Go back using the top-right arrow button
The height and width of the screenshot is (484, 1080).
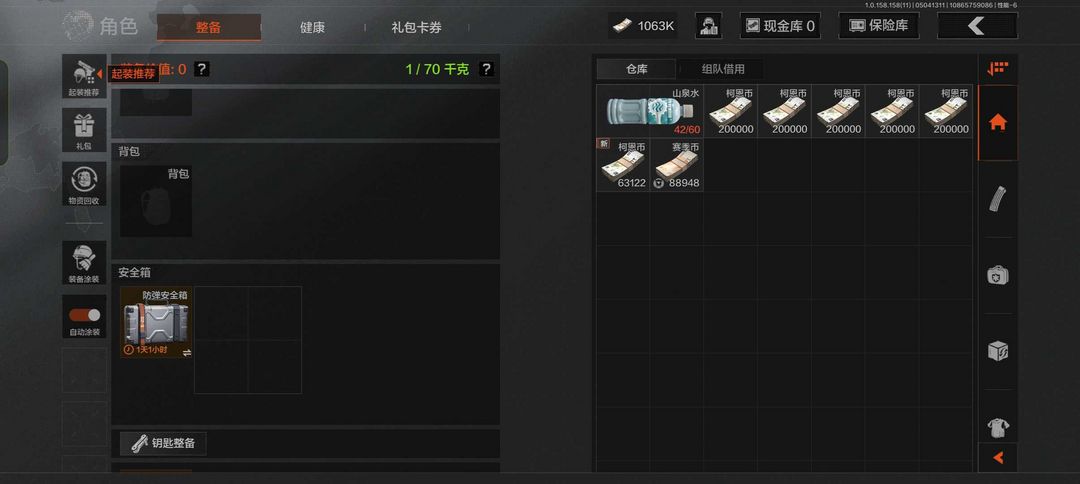(x=977, y=26)
